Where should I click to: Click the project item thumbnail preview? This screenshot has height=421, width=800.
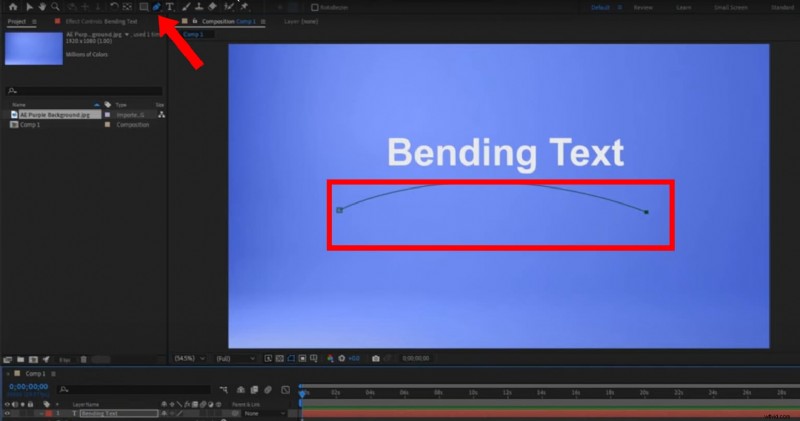pos(34,48)
